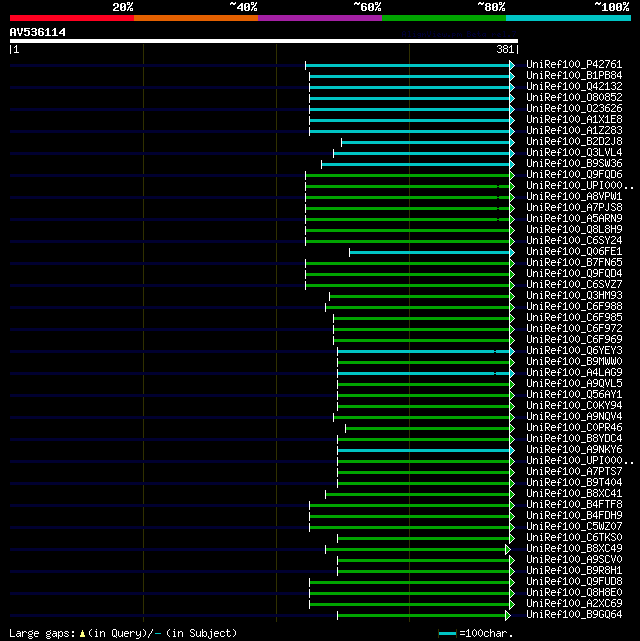This screenshot has width=640, height=641.
Task: Select the UniRef100_Q6YEY3 label
Action: tap(574, 351)
